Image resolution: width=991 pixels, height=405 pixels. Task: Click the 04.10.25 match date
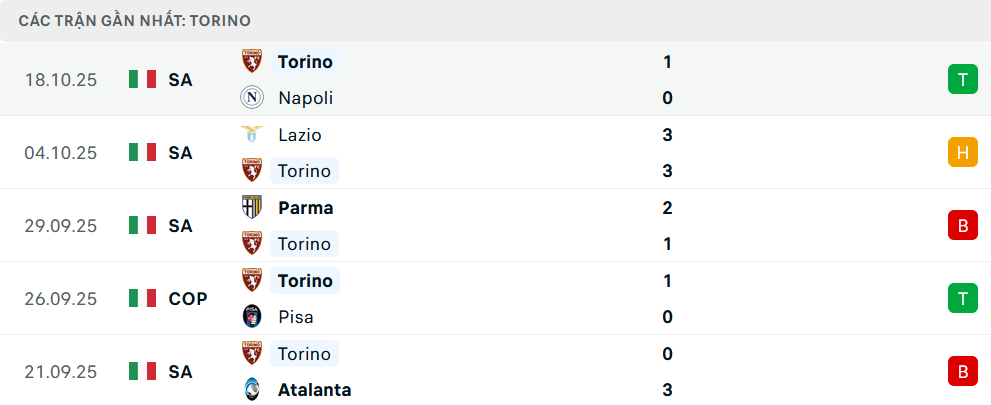[61, 153]
